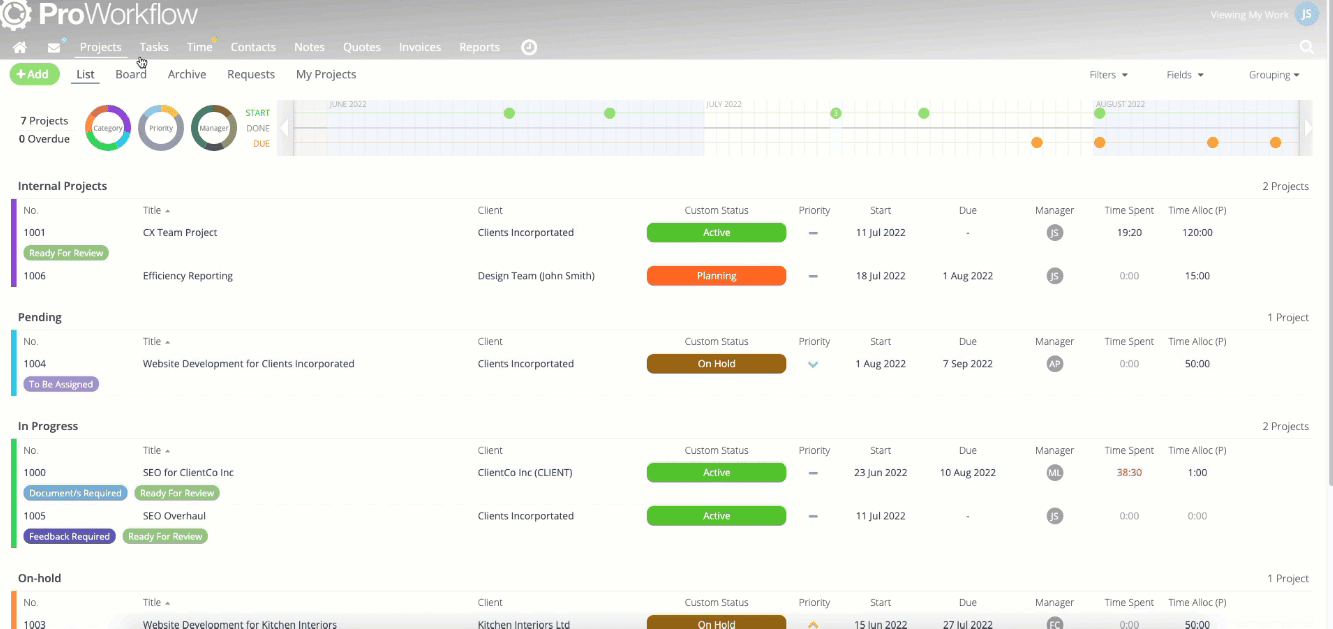This screenshot has width=1333, height=629.
Task: Click JS manager avatar for CX Team Project
Action: [1054, 233]
